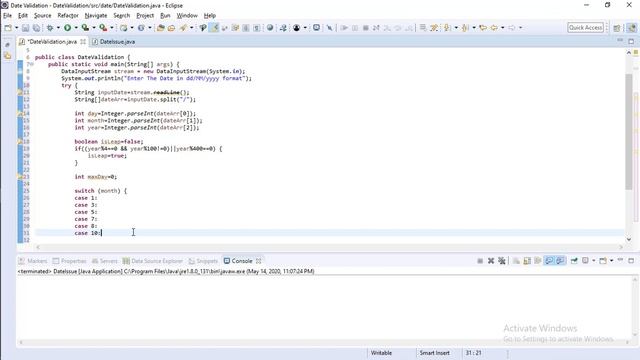
Task: Switch to the Snippets view tab
Action: pyautogui.click(x=203, y=261)
